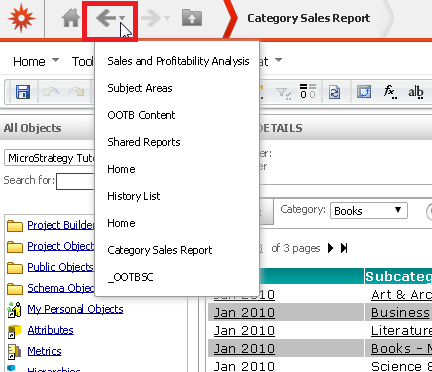Image resolution: width=432 pixels, height=372 pixels.
Task: Click the Subcategory column header
Action: click(x=398, y=276)
